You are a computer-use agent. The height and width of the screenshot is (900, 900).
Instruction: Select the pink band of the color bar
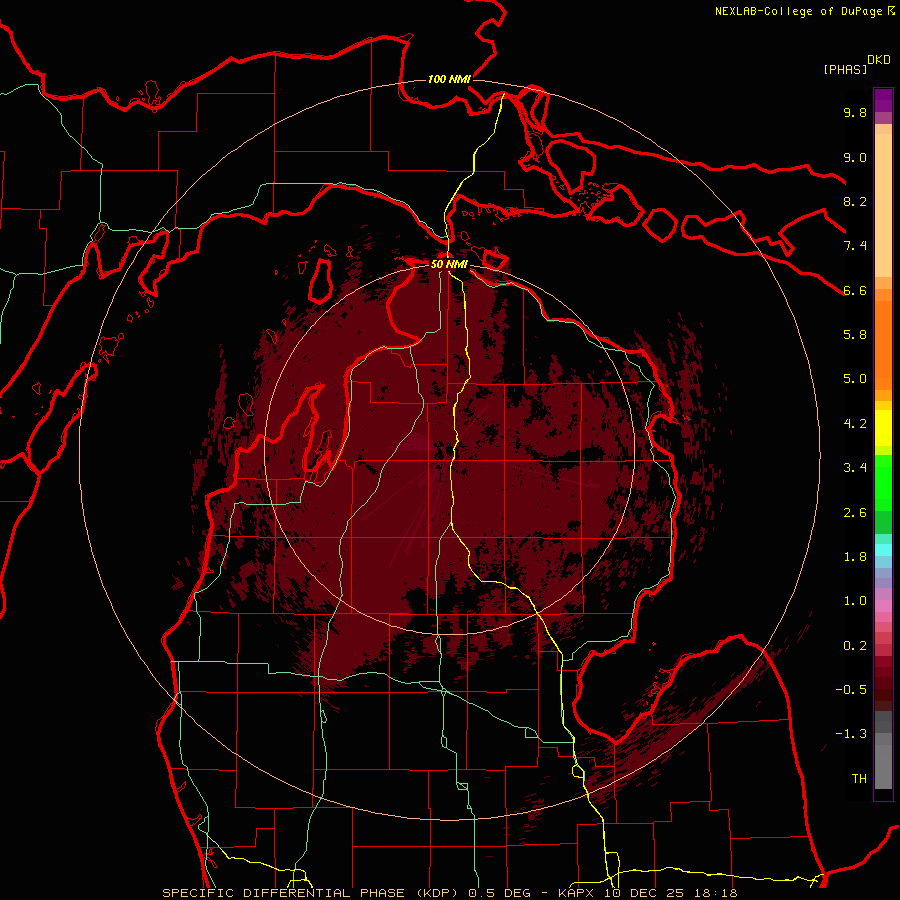pos(883,606)
